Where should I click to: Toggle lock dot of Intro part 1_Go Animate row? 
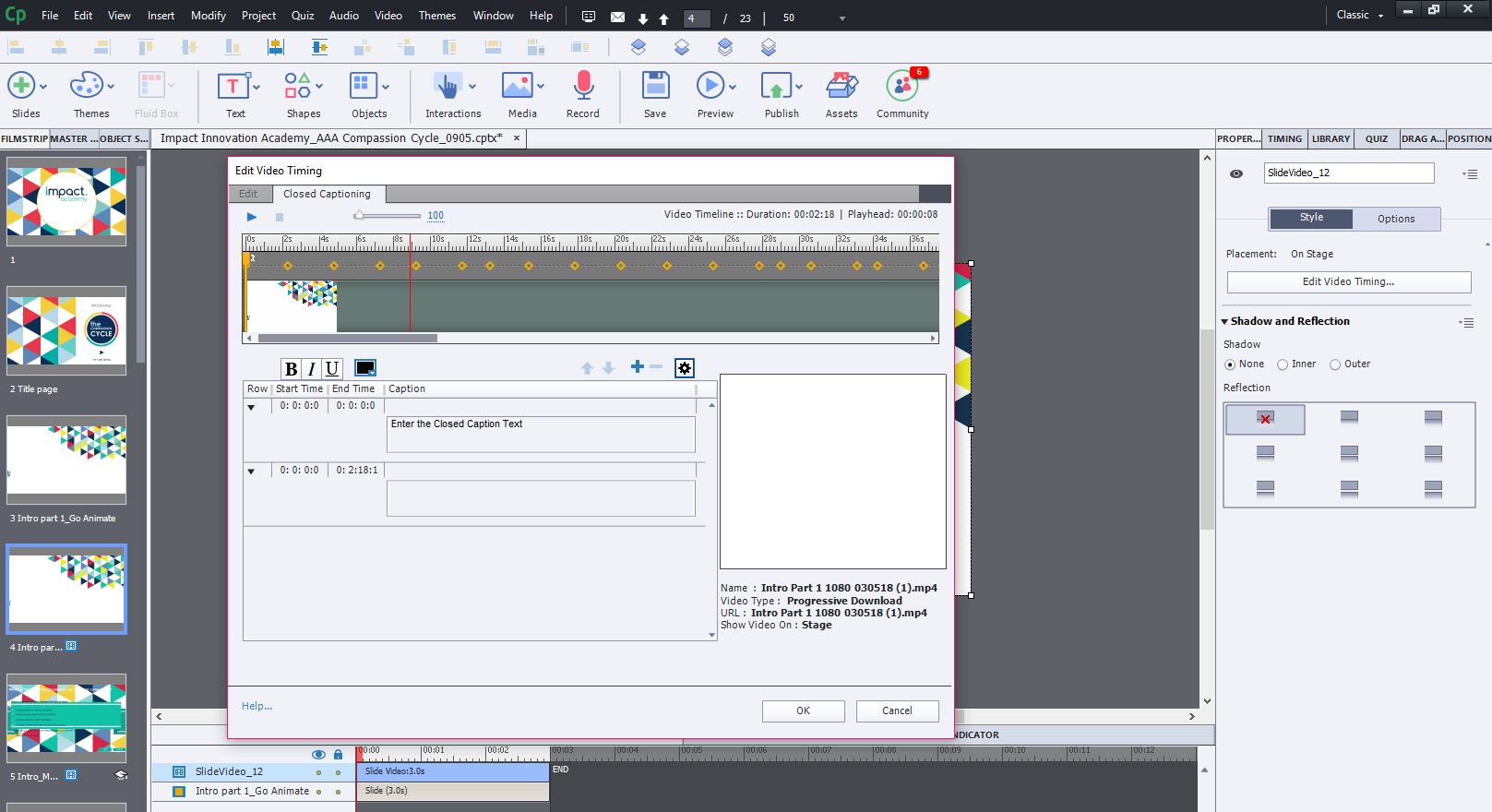coord(338,792)
